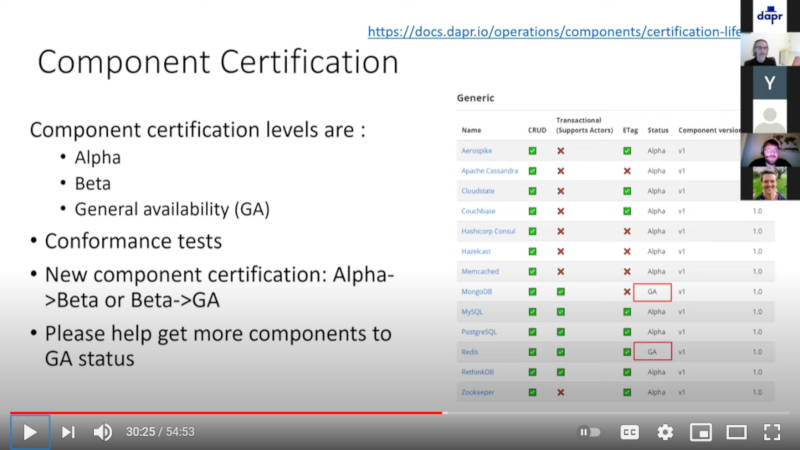Open the Cloudstate table link
800x450 pixels.
[478, 191]
